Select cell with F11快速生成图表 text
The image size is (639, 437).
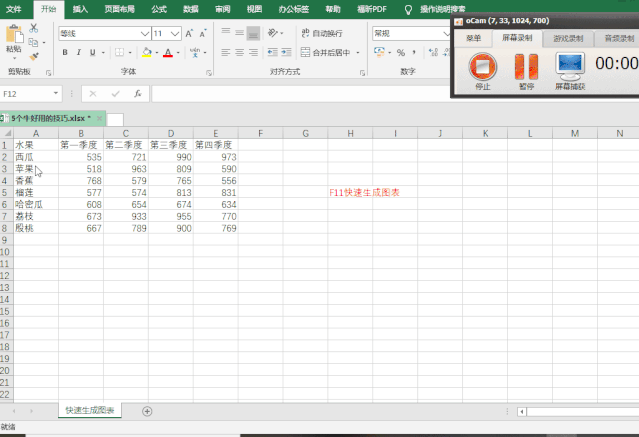[x=350, y=192]
